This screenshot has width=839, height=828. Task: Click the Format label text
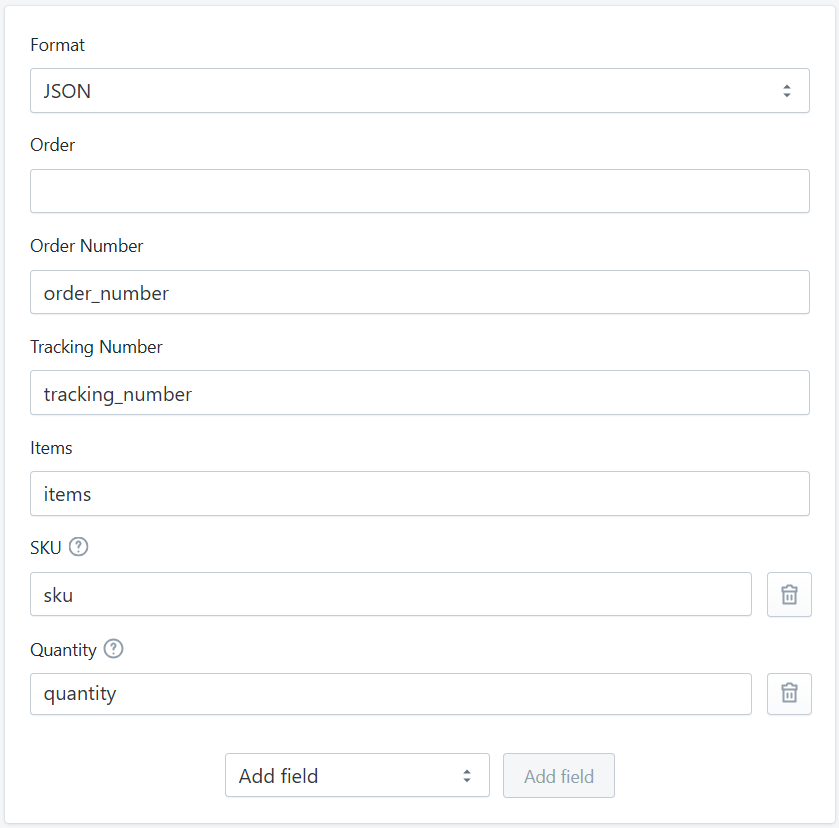[57, 45]
